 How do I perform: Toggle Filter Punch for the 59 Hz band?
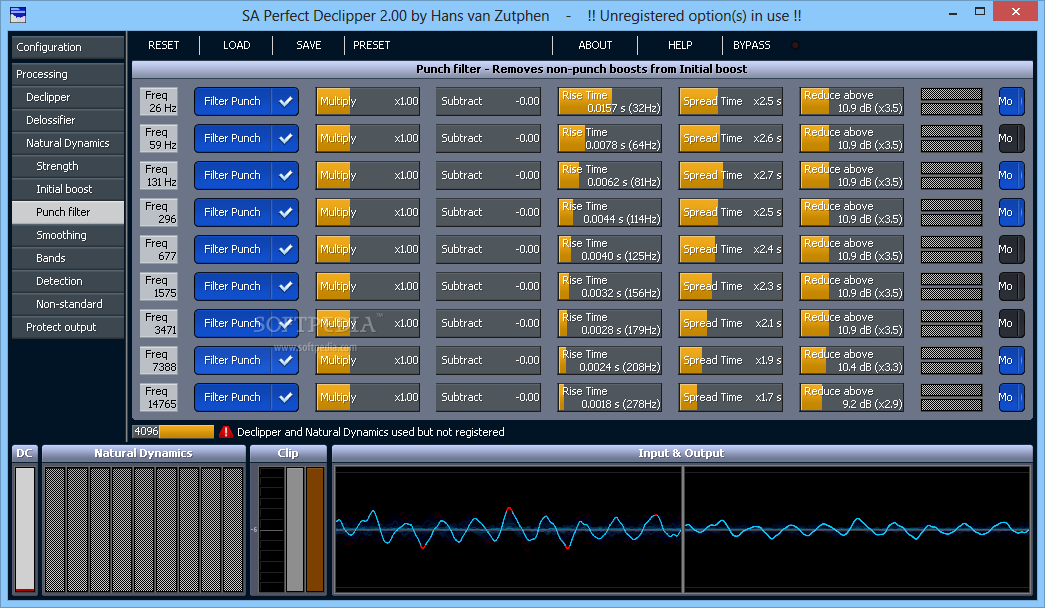click(x=246, y=139)
